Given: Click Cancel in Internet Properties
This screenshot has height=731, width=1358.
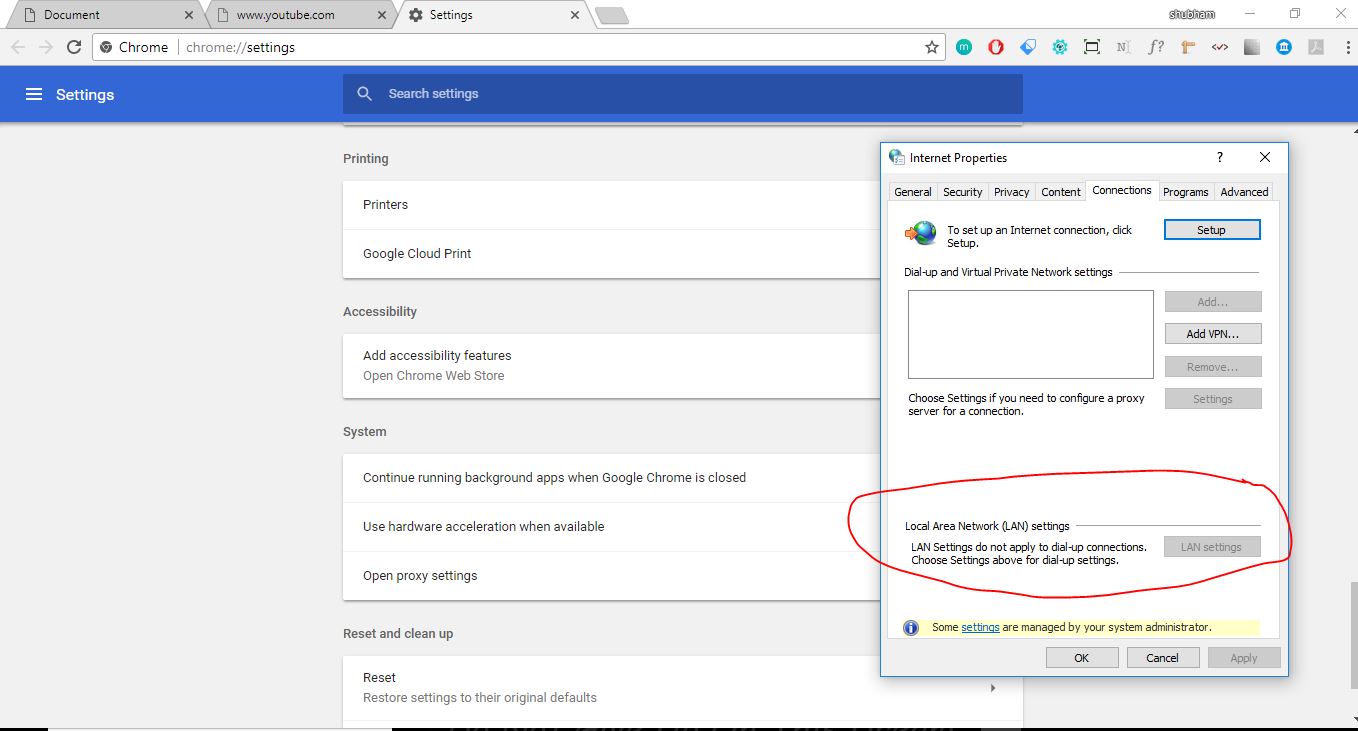Looking at the screenshot, I should 1163,658.
